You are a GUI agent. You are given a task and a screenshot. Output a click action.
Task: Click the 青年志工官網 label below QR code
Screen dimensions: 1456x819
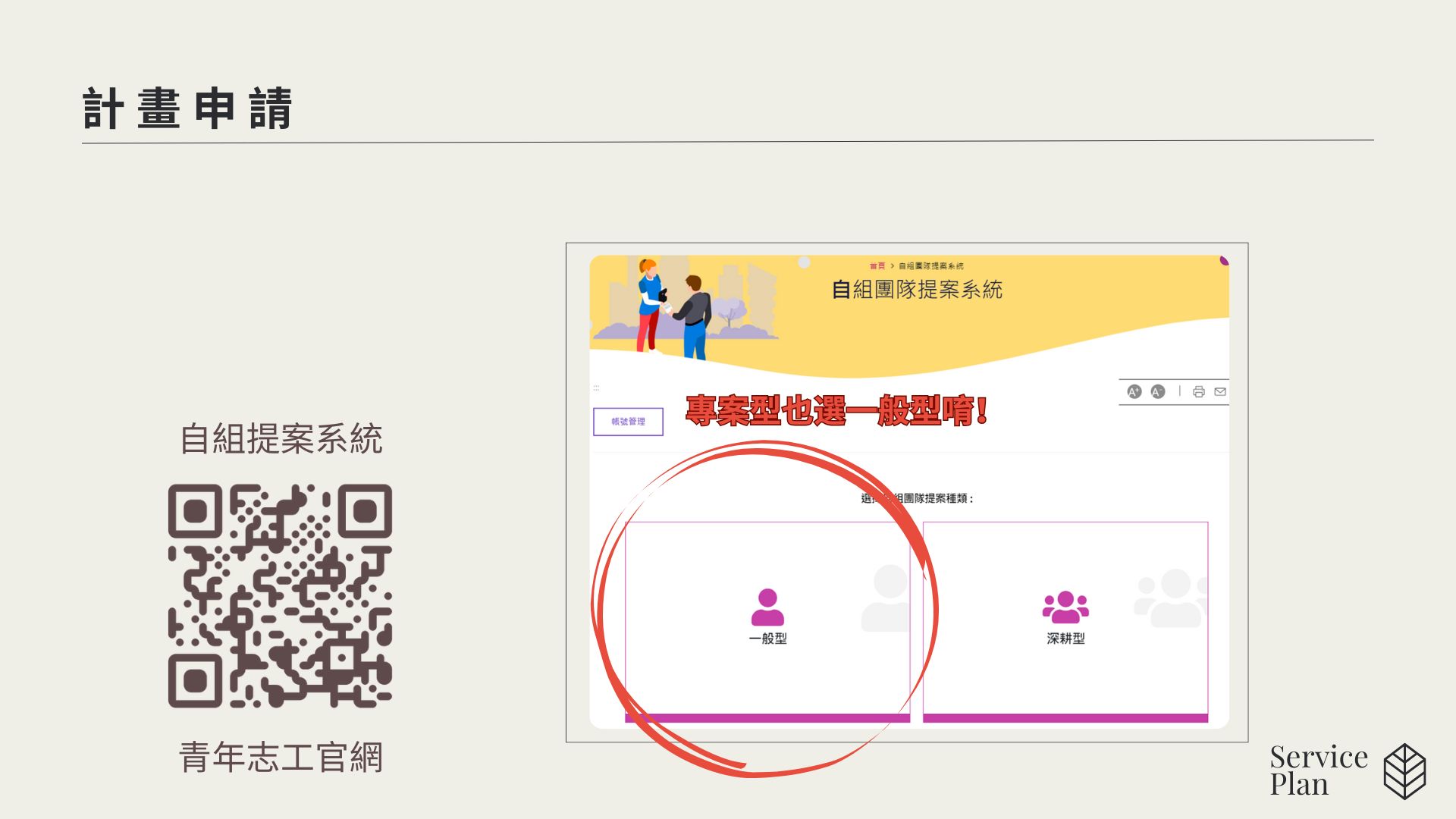pos(281,757)
